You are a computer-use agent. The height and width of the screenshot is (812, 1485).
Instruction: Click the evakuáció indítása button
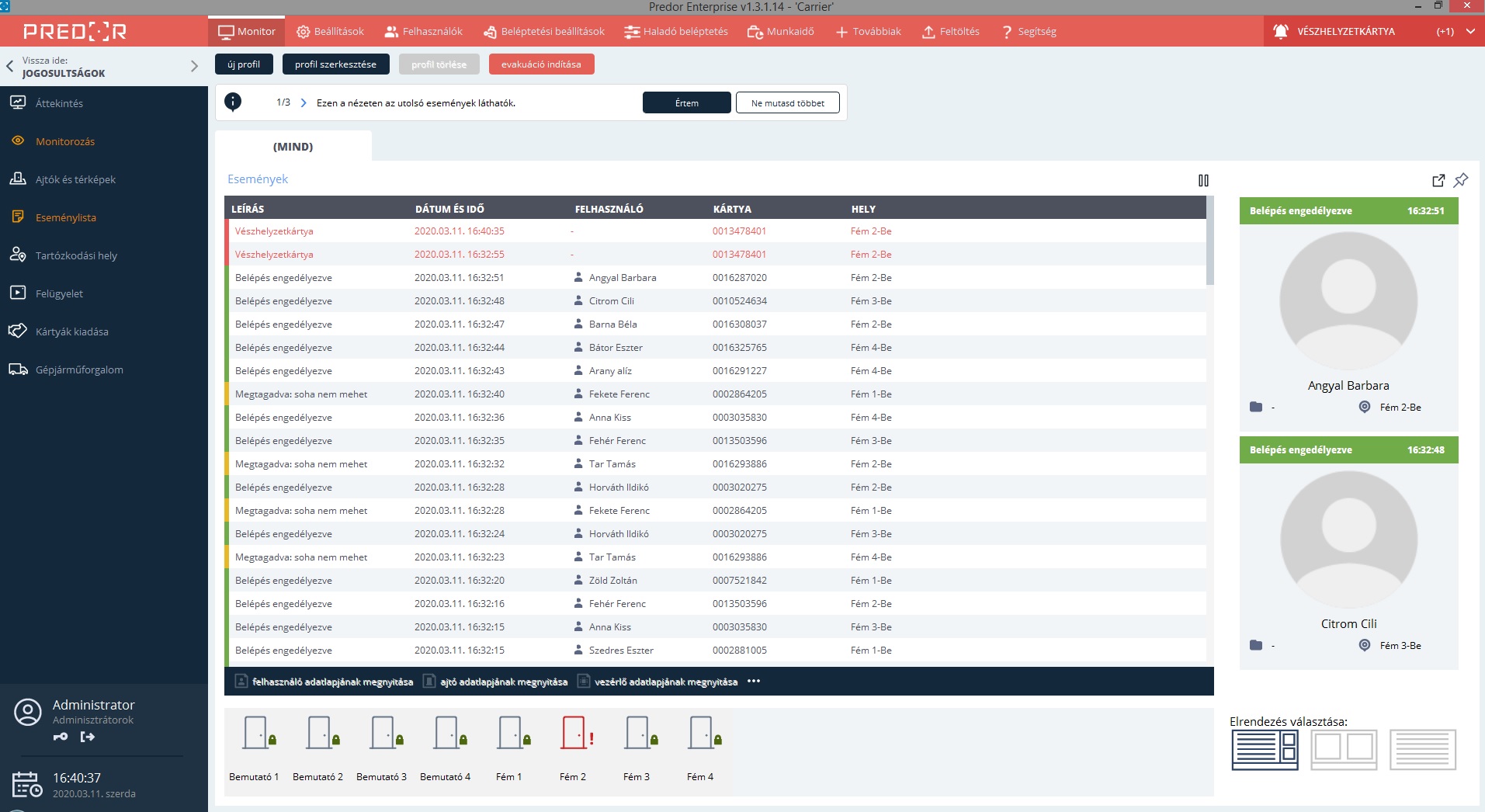(x=541, y=64)
